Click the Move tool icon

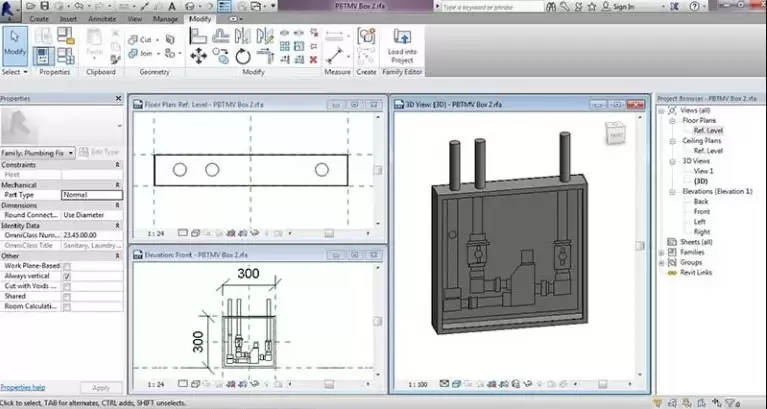tap(196, 56)
